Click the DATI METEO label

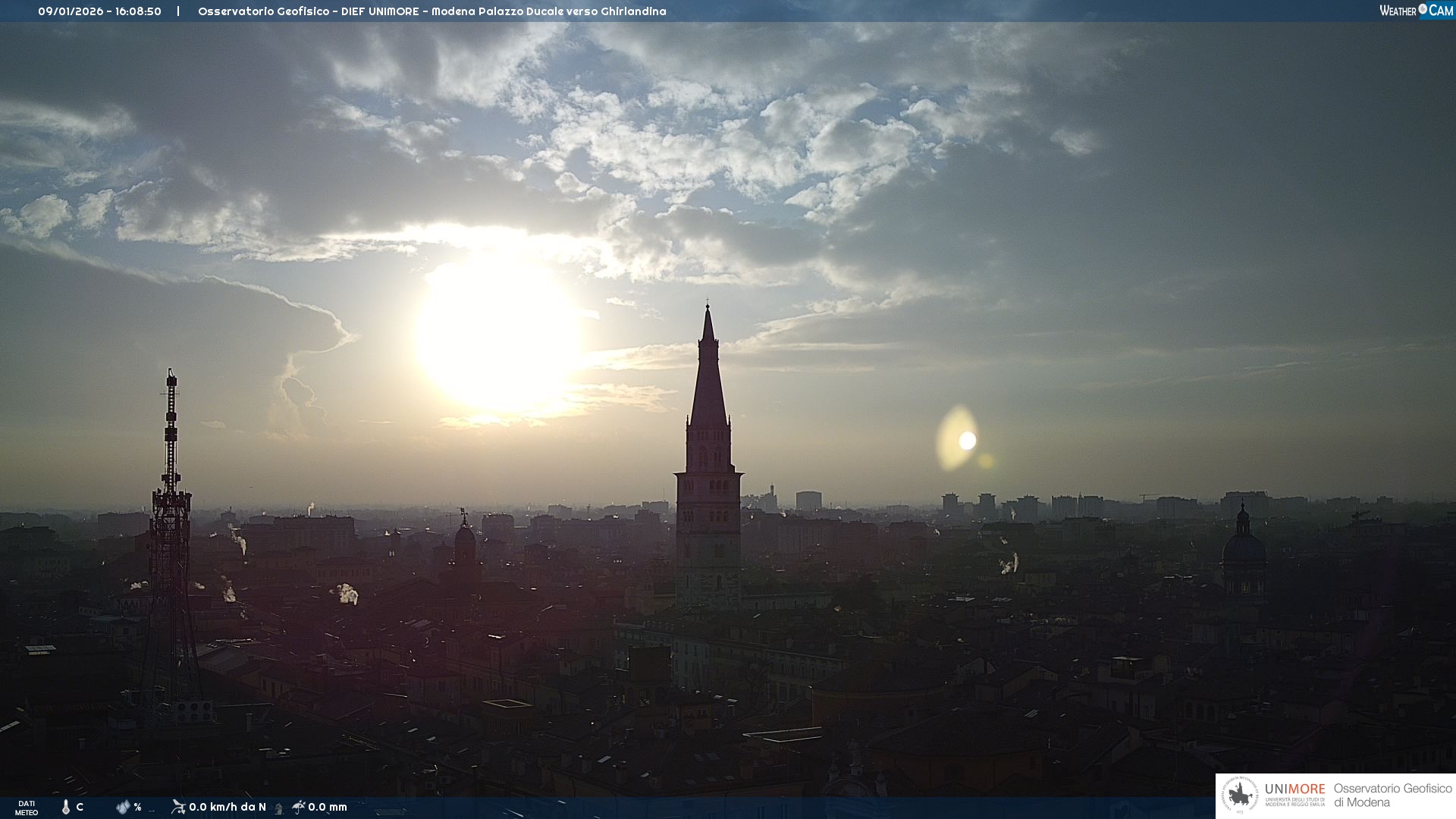coord(27,808)
